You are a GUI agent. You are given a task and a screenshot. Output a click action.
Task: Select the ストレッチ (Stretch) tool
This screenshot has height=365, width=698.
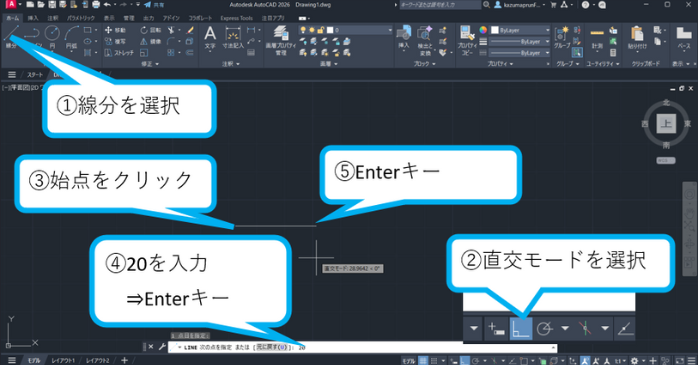[119, 53]
